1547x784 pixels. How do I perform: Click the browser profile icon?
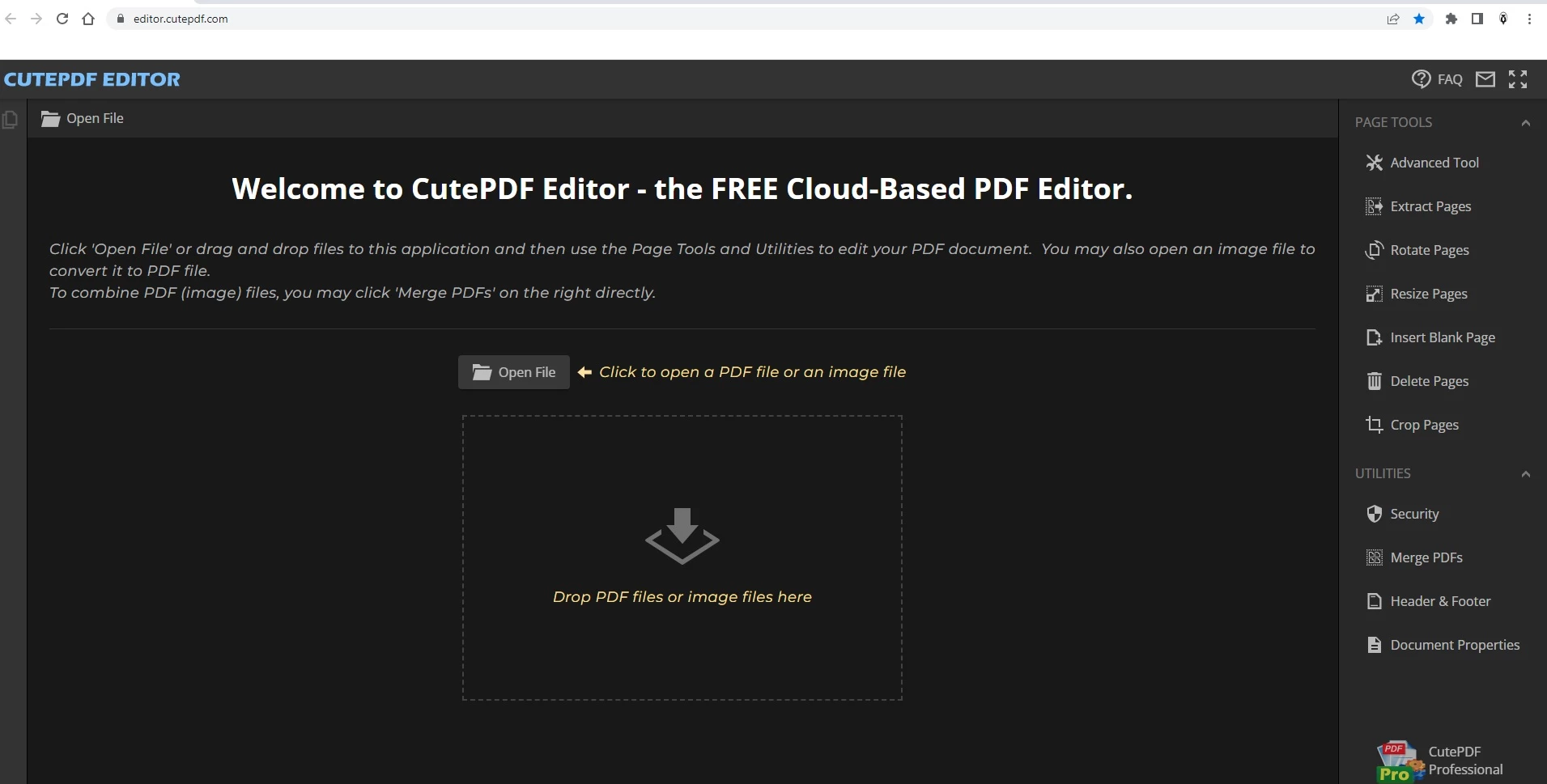click(1503, 19)
